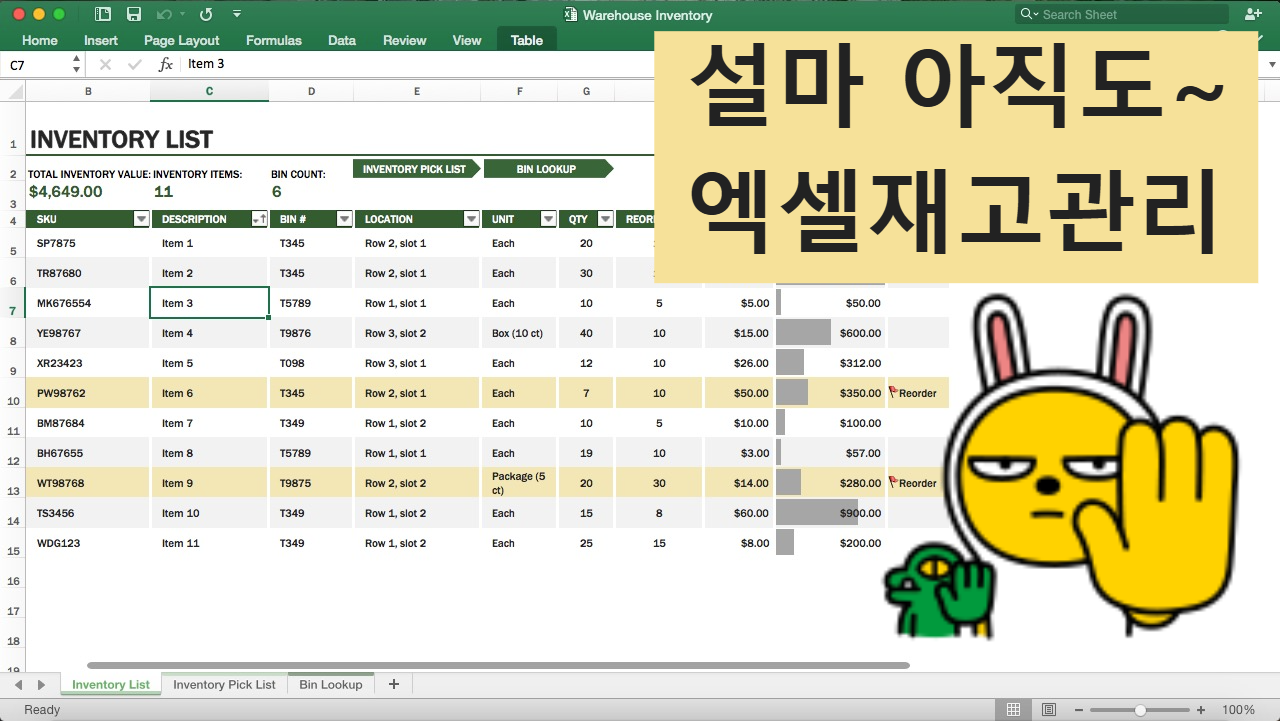This screenshot has width=1280, height=721.
Task: Open the BIN # column filter dropdown
Action: click(x=344, y=219)
